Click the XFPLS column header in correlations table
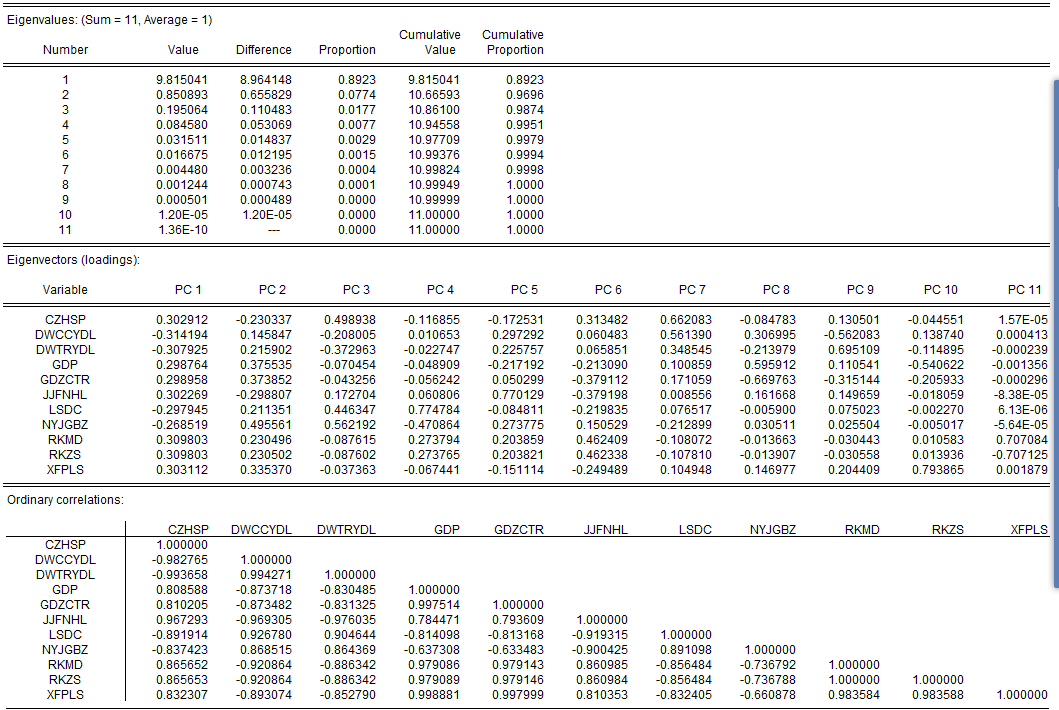This screenshot has width=1059, height=710. 1029,530
